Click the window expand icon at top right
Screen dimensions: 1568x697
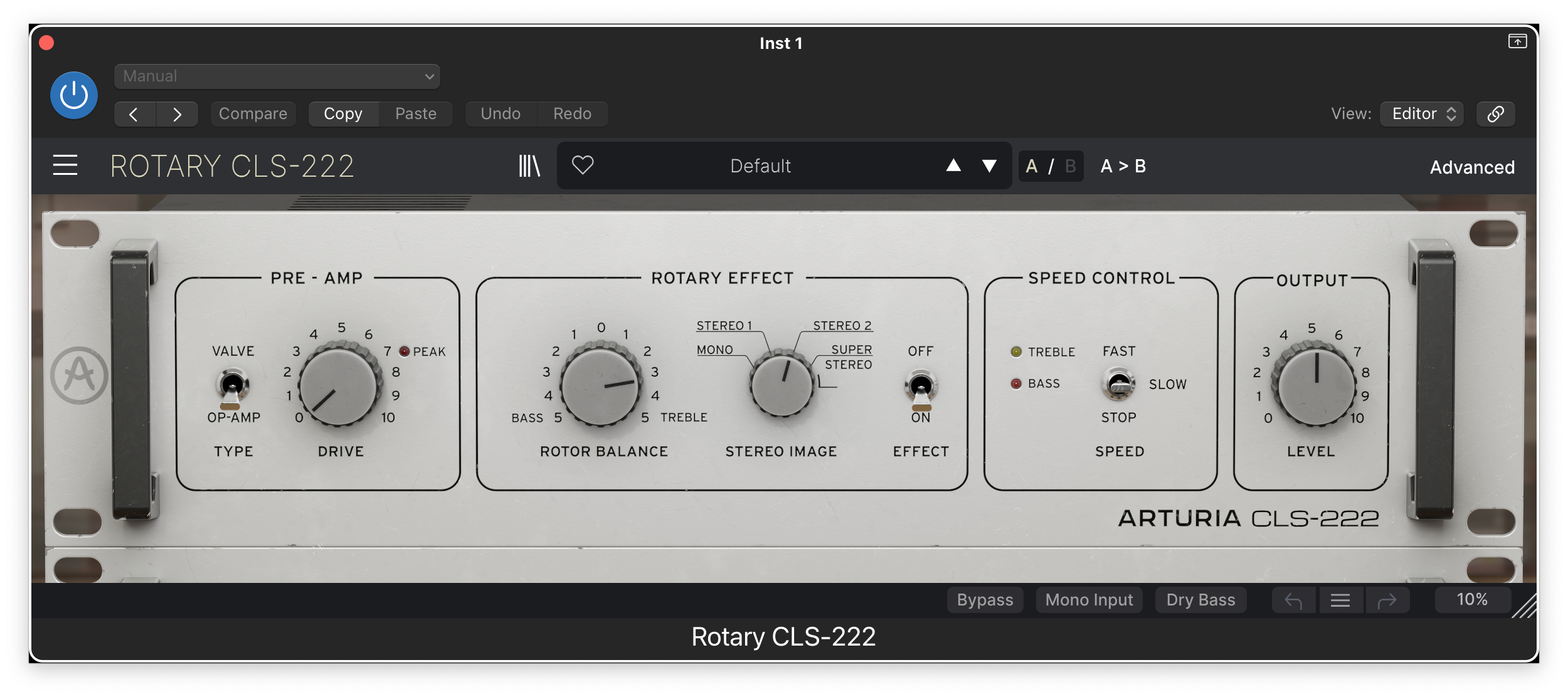(x=1517, y=41)
